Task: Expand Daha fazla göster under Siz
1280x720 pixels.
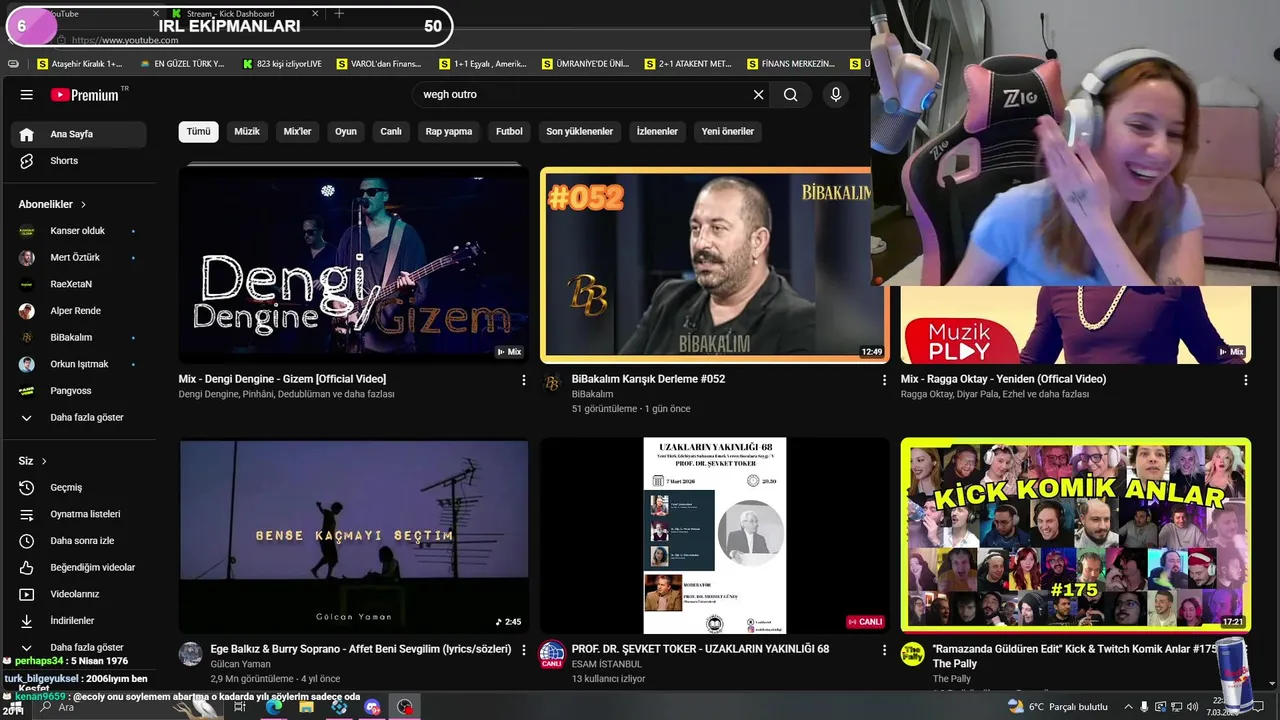Action: [80, 647]
